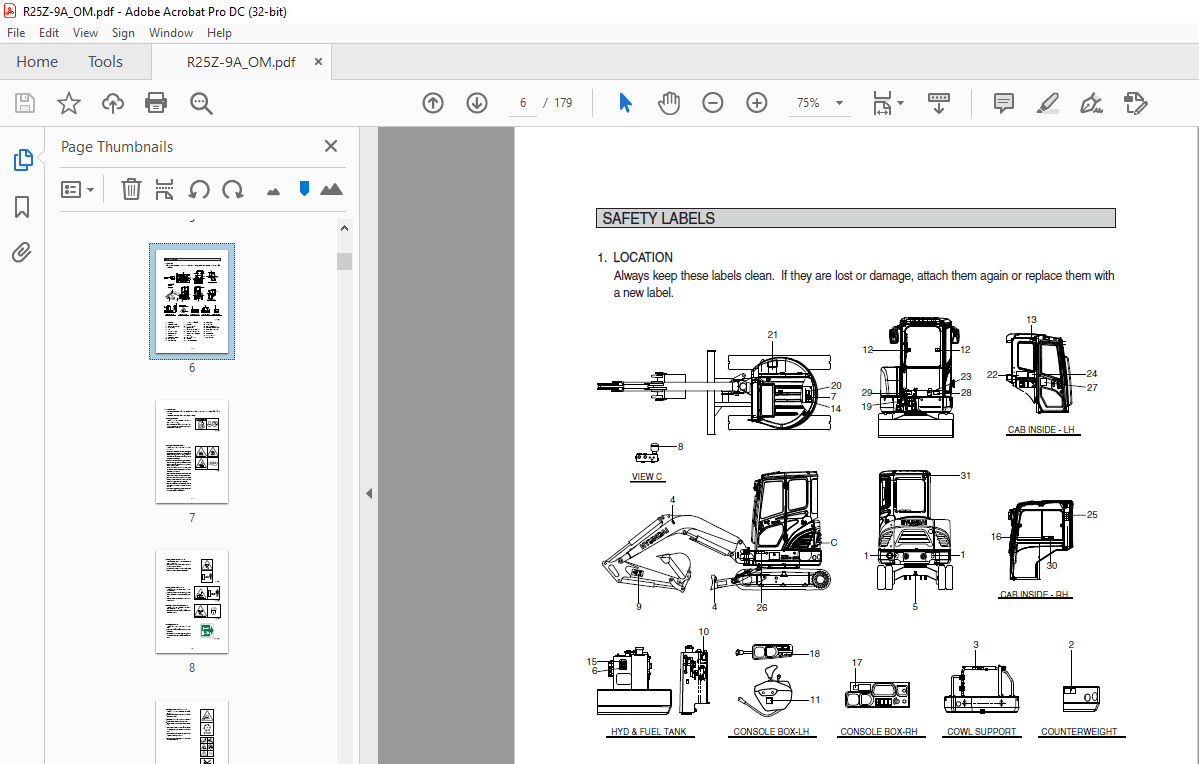
Task: Switch to the Tools tab
Action: tap(105, 62)
